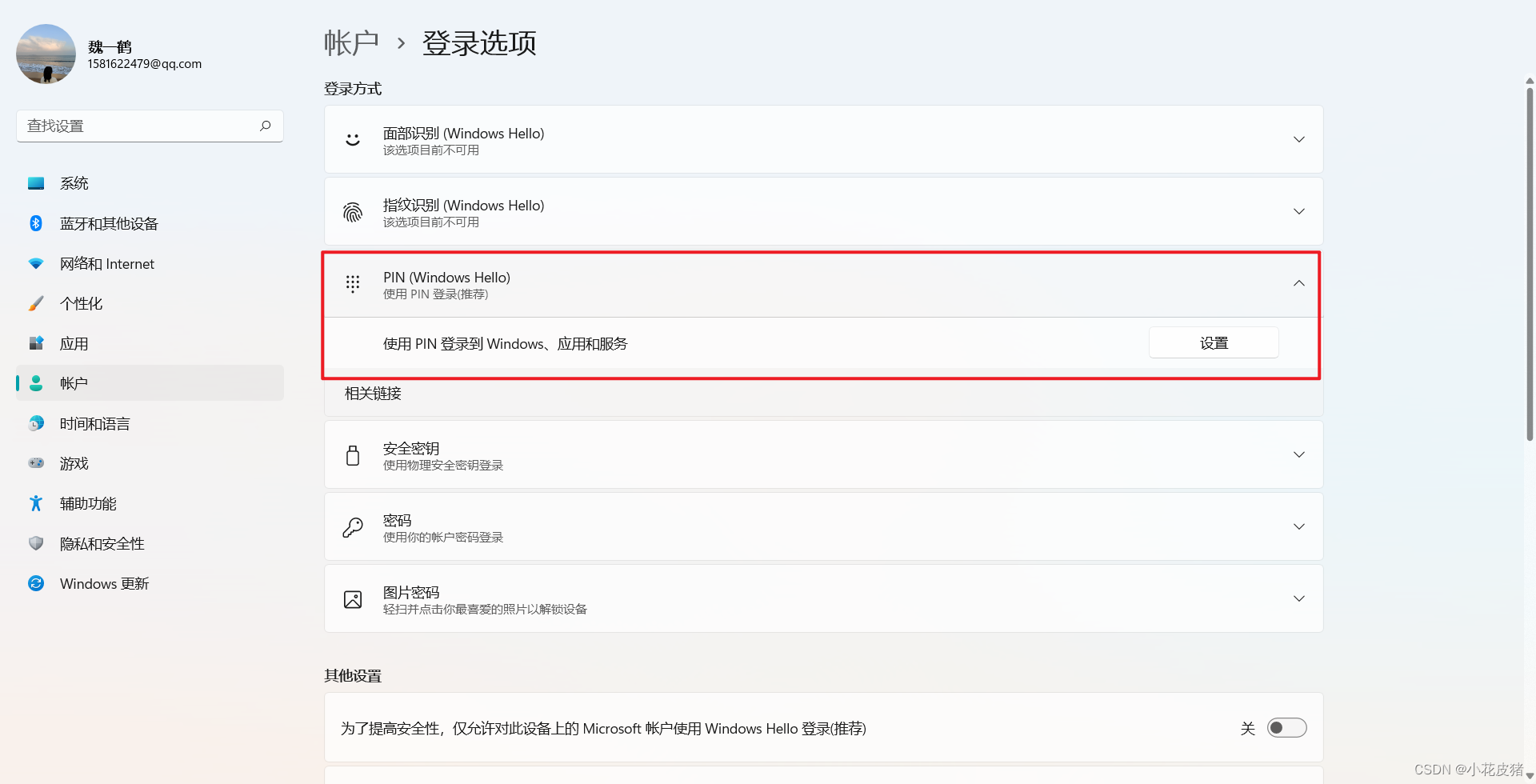The height and width of the screenshot is (784, 1536).
Task: Click the 系统 monitor icon
Action: [36, 183]
